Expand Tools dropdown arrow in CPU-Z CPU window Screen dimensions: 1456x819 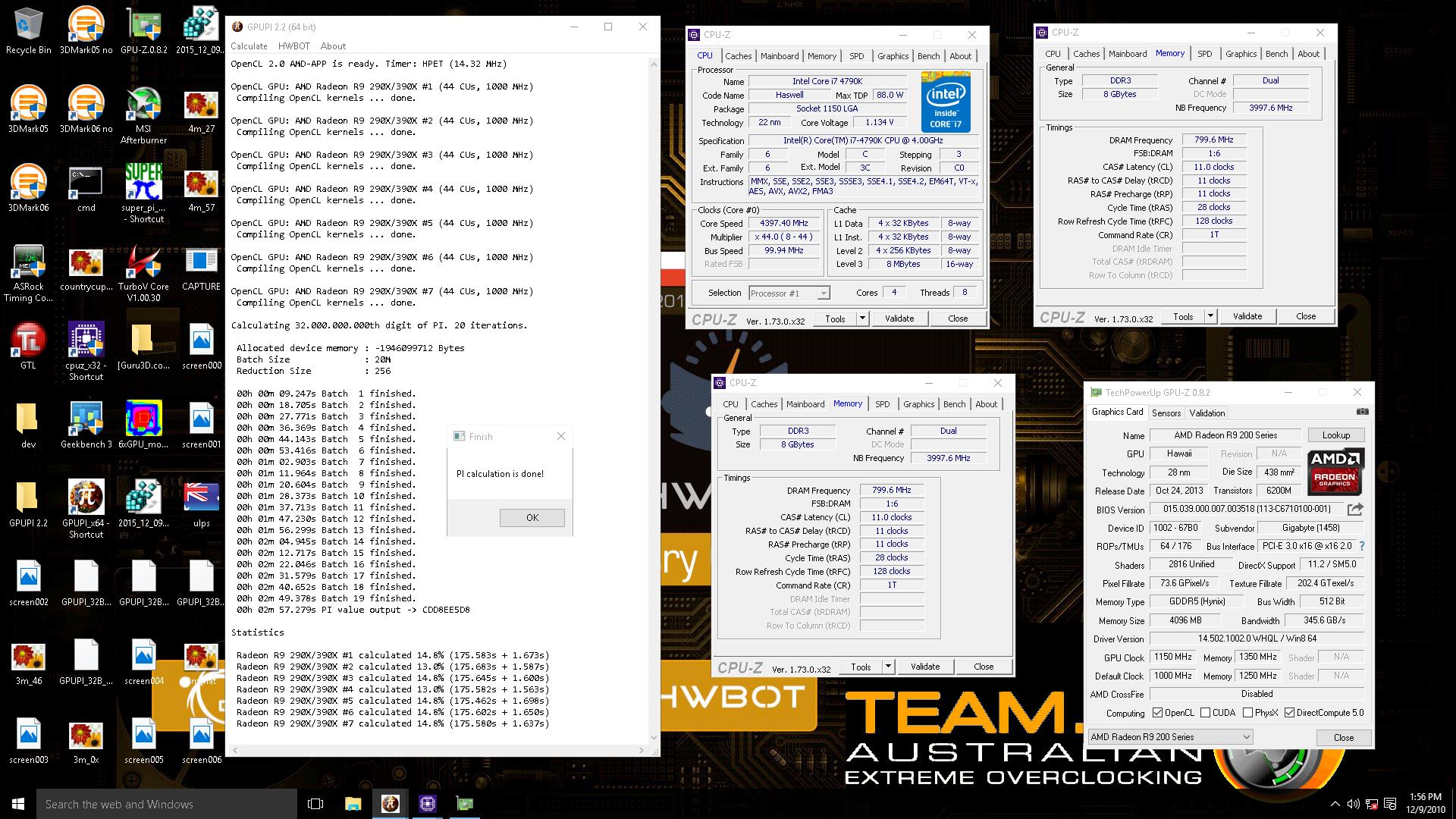[862, 318]
